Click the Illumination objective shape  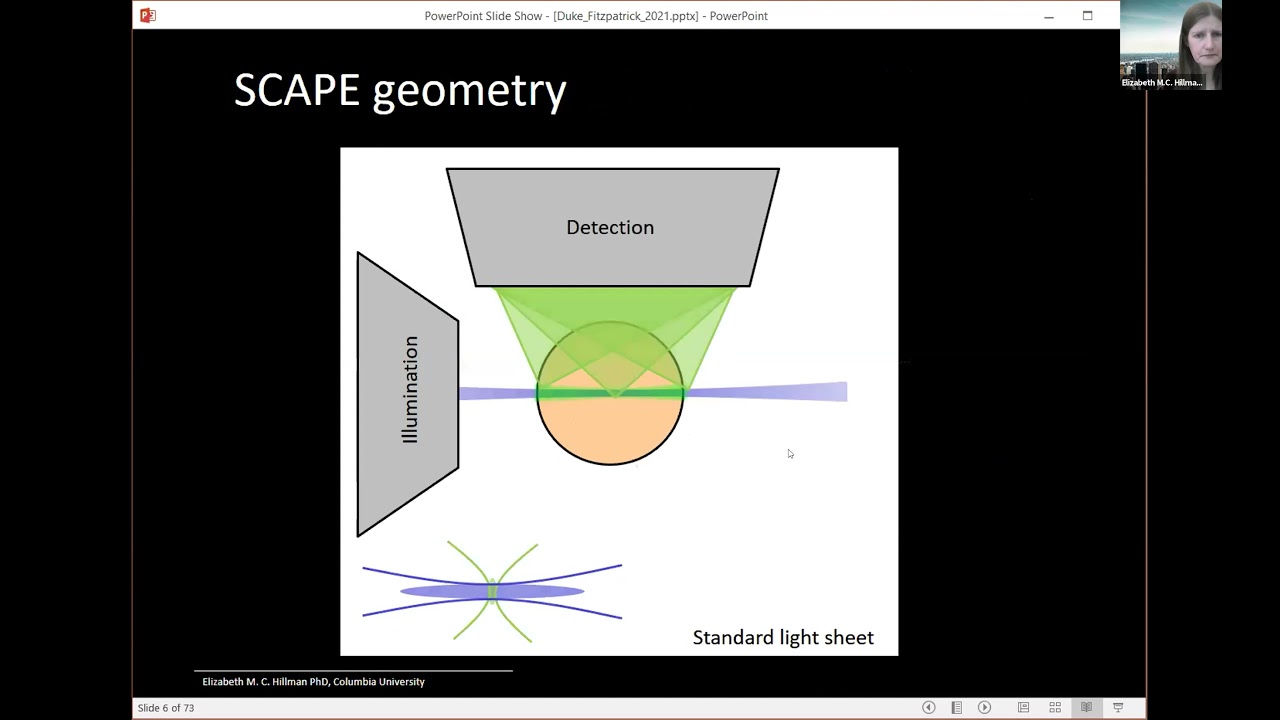(408, 394)
